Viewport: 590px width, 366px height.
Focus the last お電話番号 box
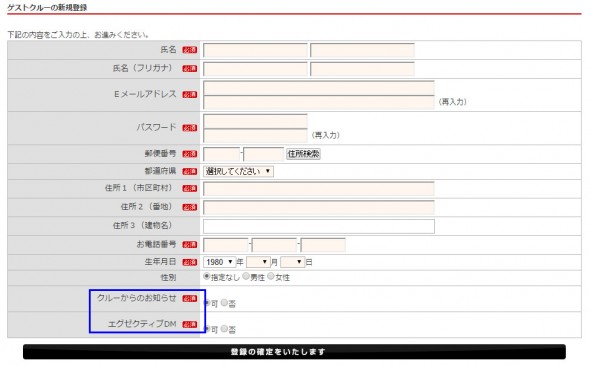pyautogui.click(x=323, y=245)
